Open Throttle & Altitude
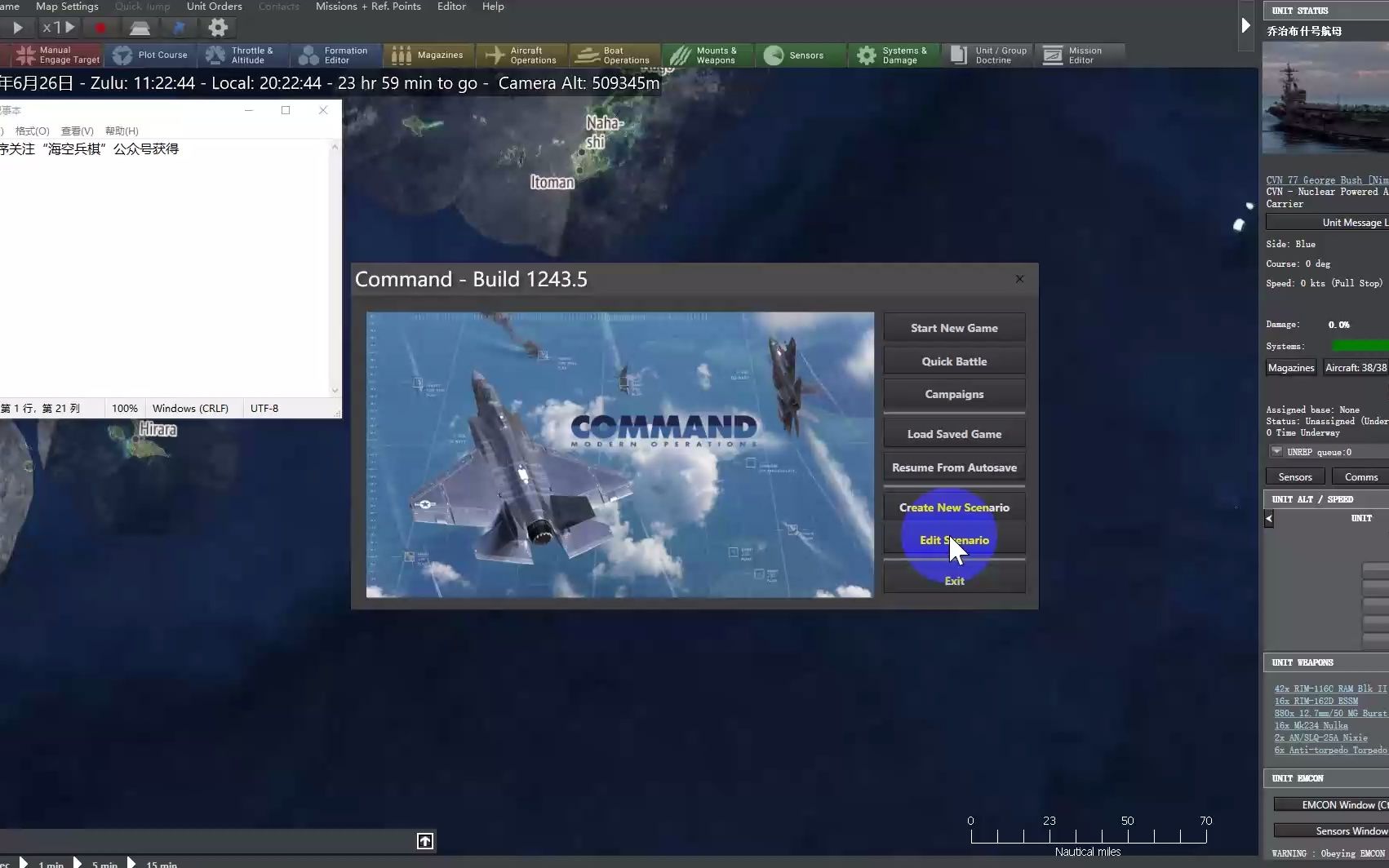 pyautogui.click(x=243, y=55)
